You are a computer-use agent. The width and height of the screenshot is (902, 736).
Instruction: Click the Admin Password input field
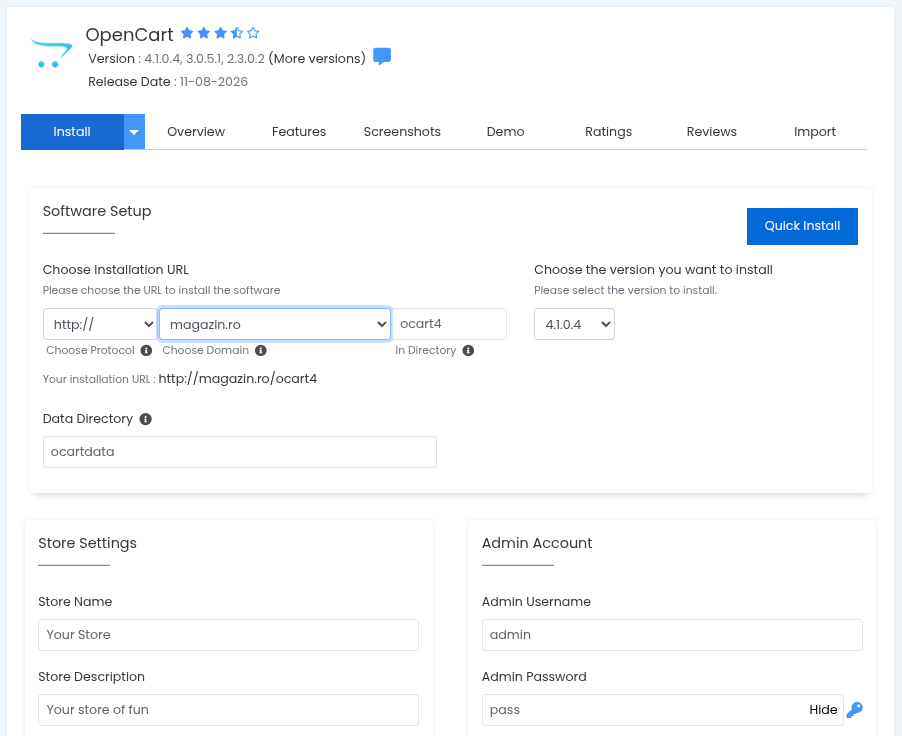pos(663,710)
